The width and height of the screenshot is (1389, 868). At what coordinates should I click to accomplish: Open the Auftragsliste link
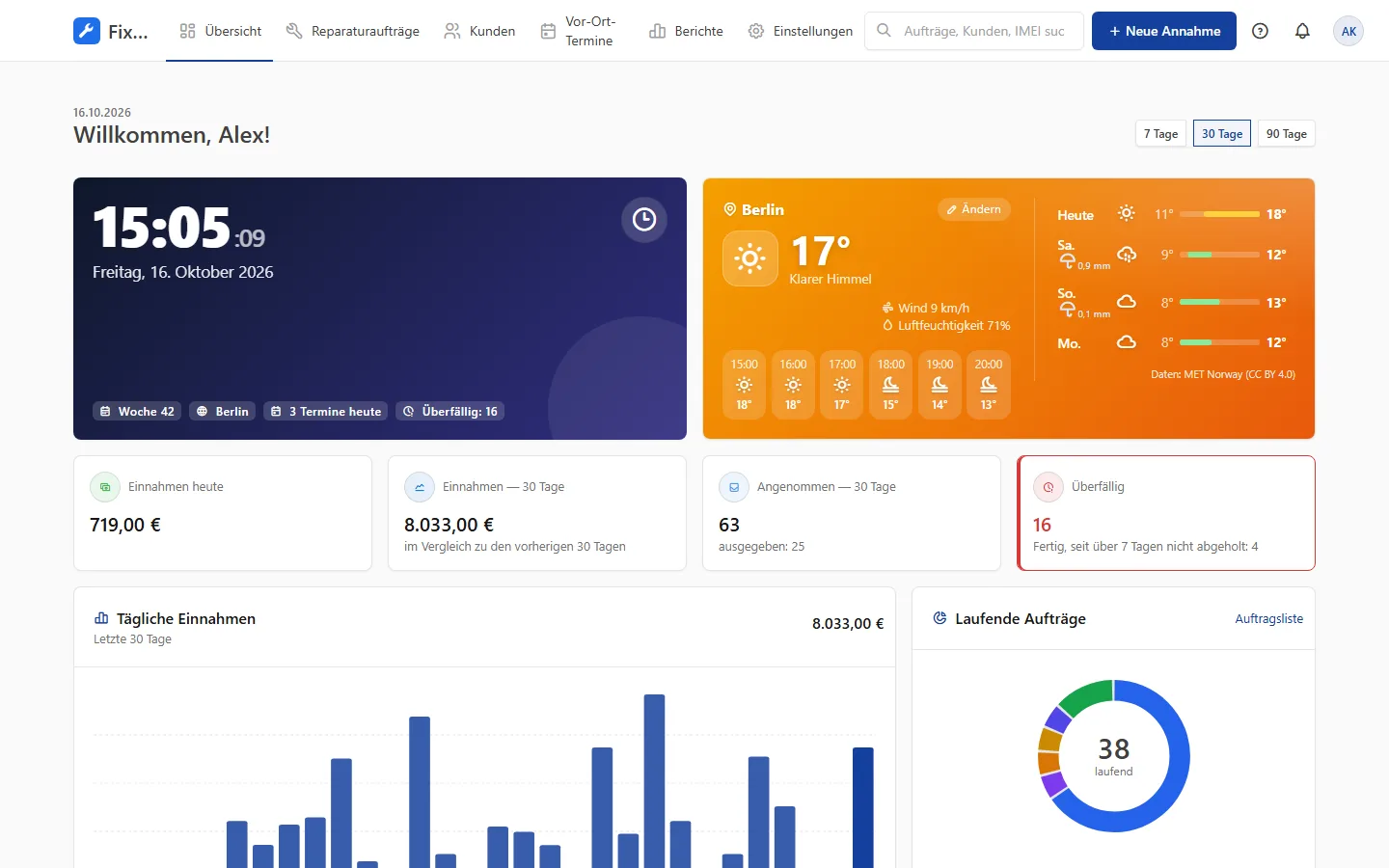pyautogui.click(x=1269, y=619)
